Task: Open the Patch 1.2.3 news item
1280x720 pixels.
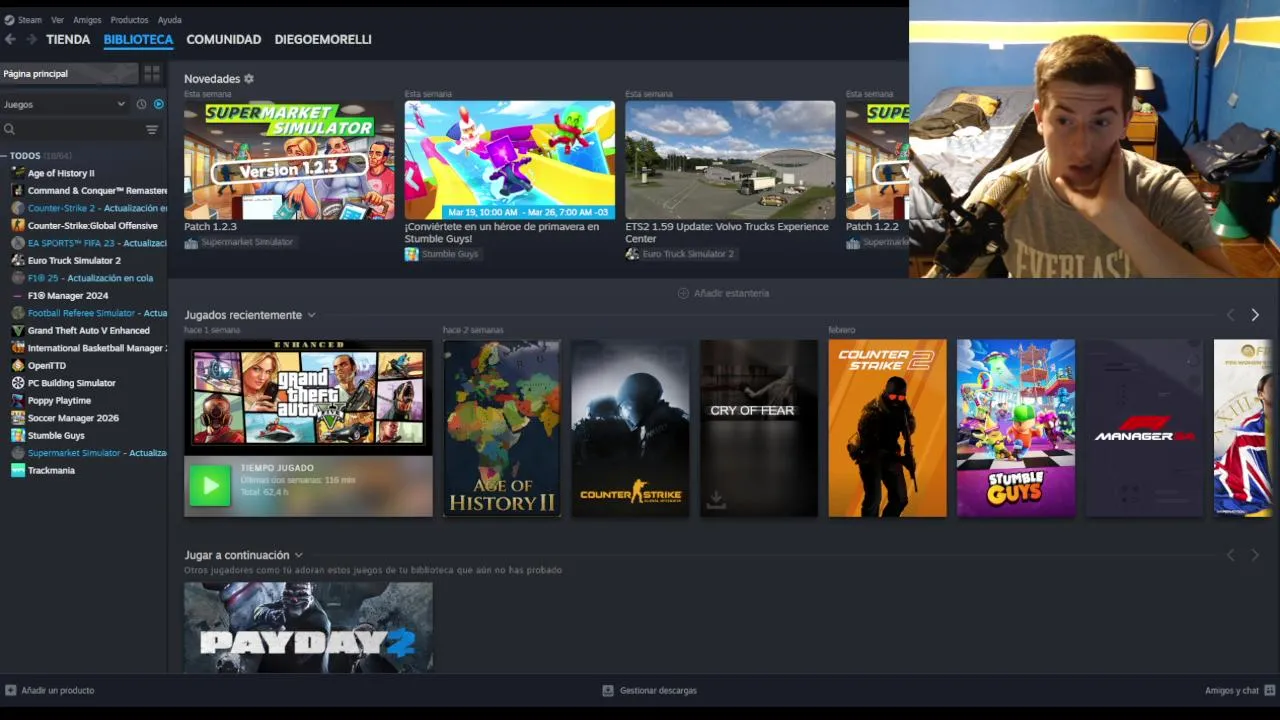Action: [289, 160]
